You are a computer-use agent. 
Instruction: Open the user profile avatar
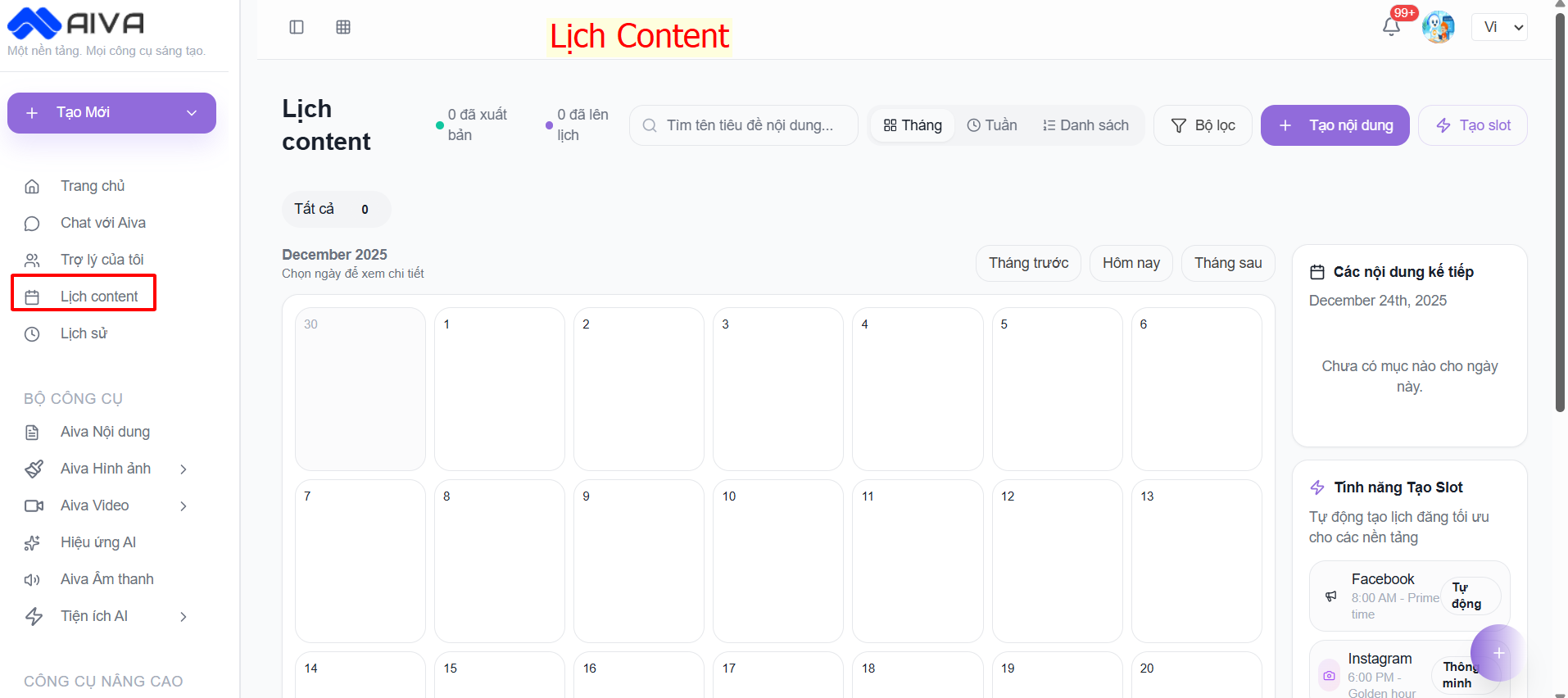1438,27
